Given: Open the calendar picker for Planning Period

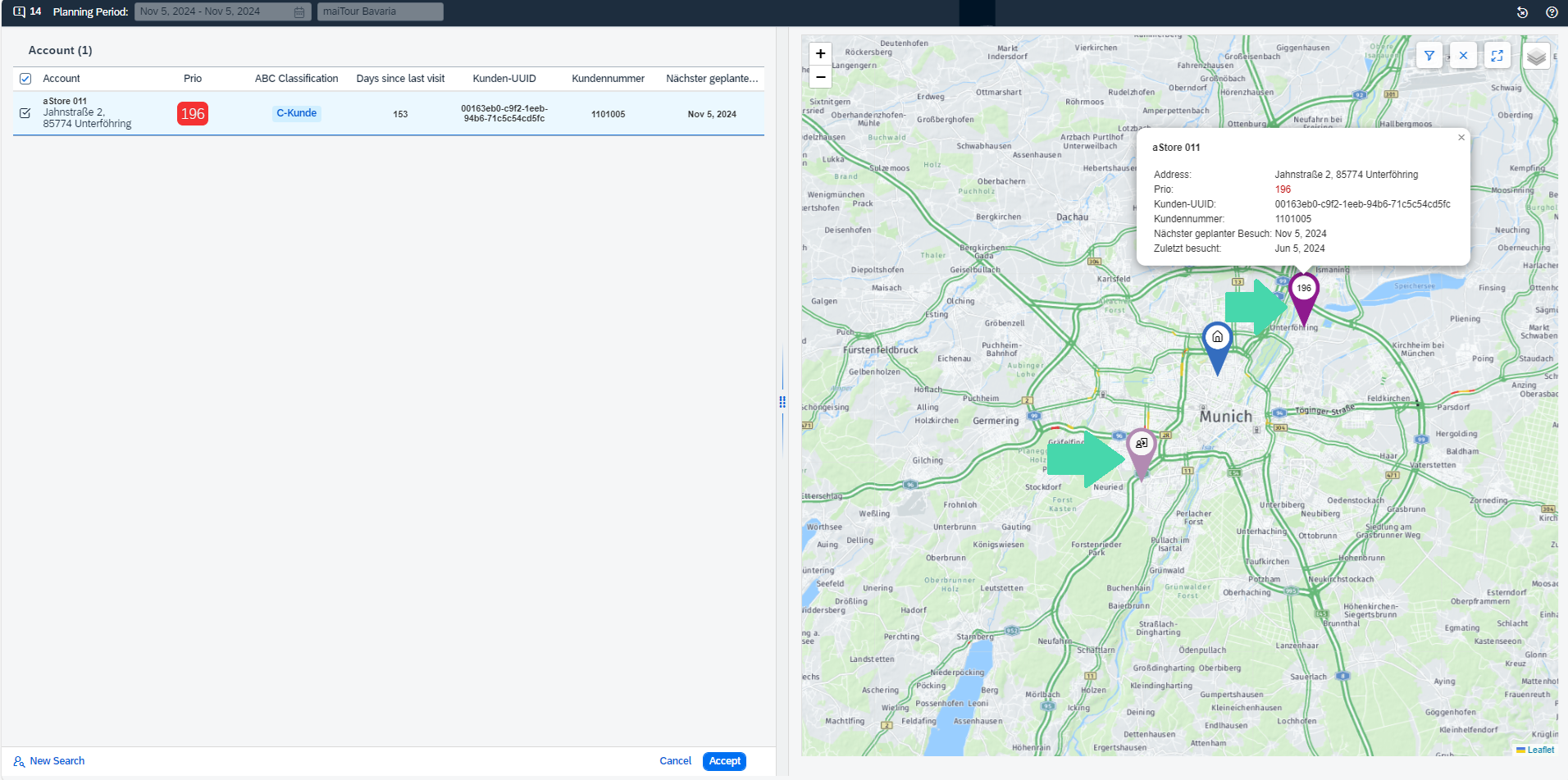Looking at the screenshot, I should coord(299,11).
